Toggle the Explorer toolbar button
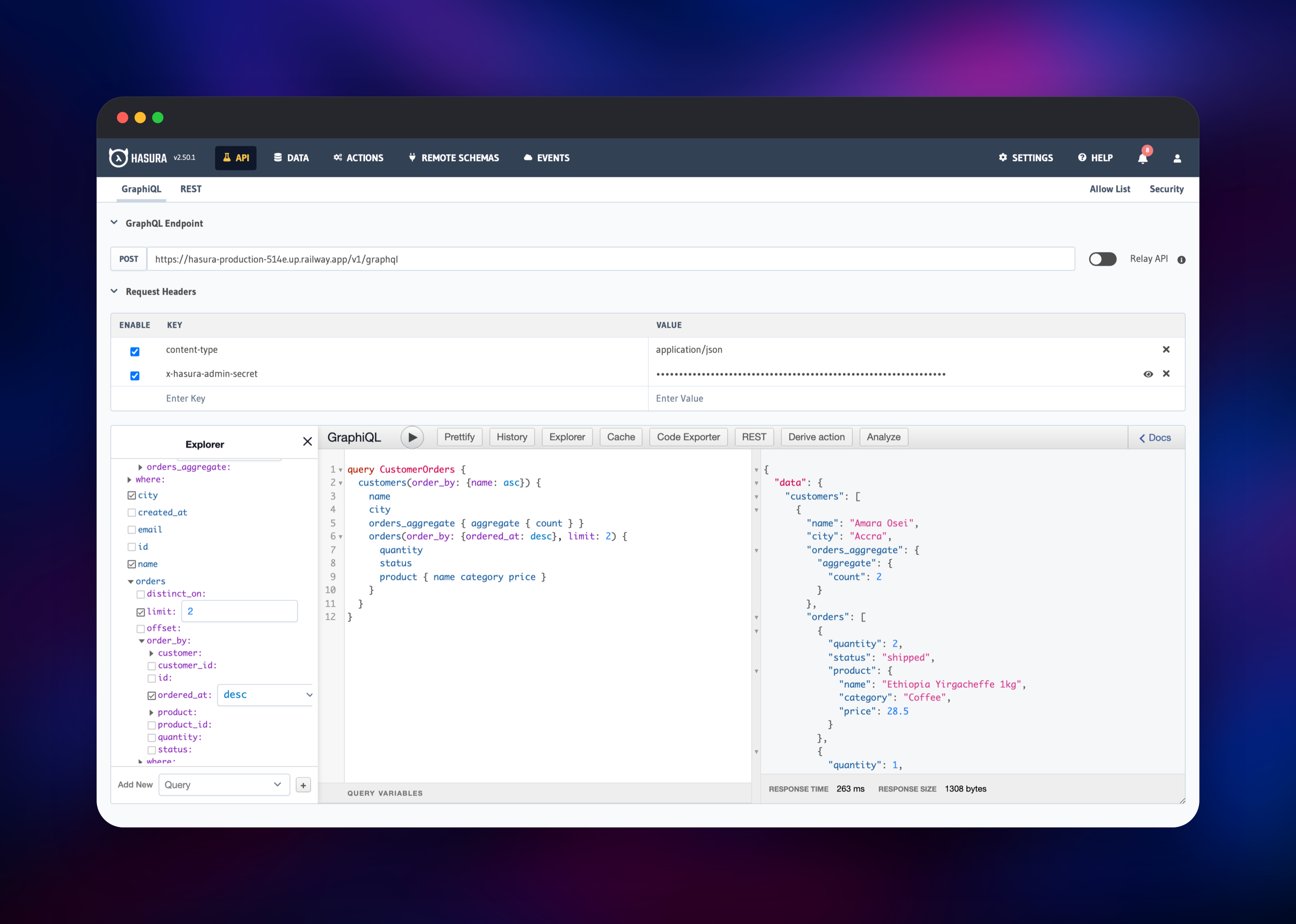The image size is (1296, 924). [567, 438]
